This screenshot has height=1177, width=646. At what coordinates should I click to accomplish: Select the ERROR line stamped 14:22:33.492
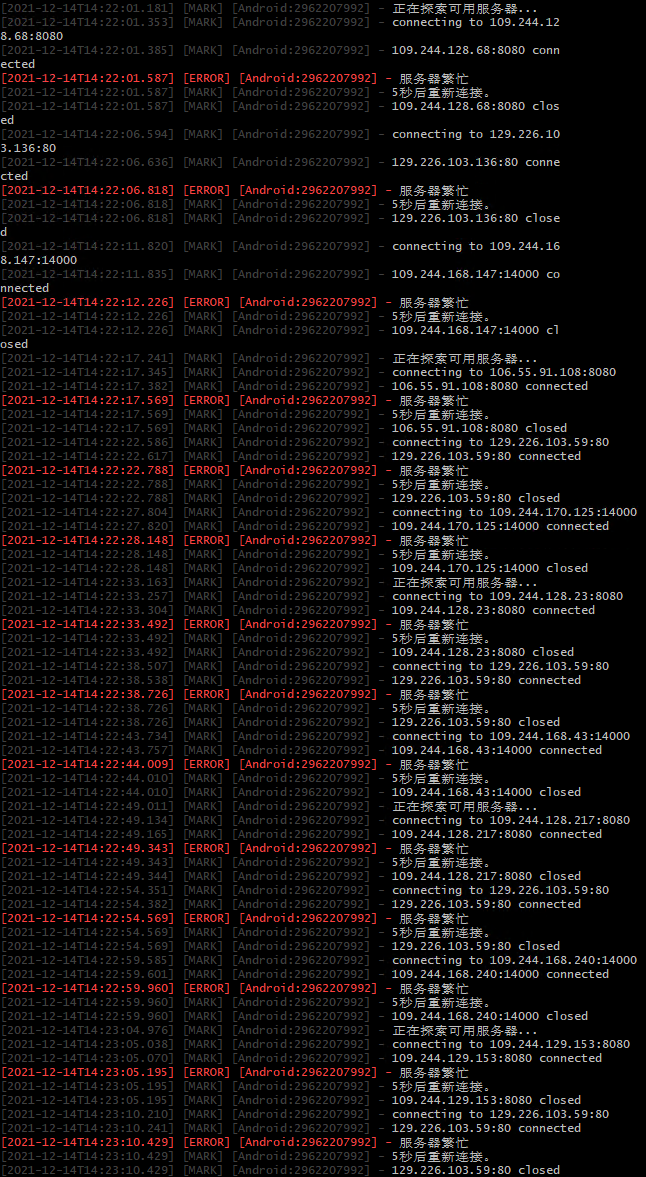[235, 625]
